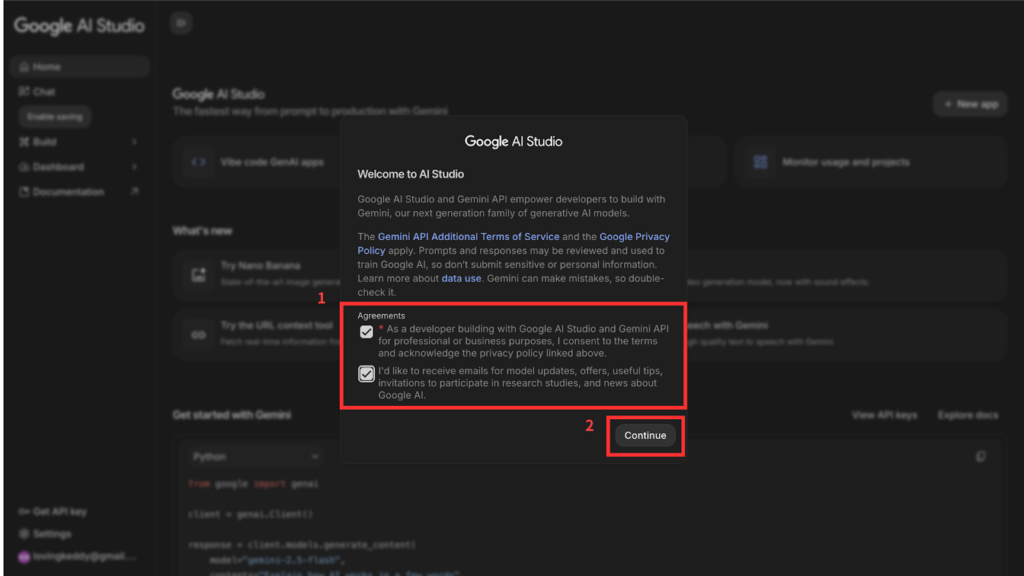Click the Continue button in the dialog
Image resolution: width=1024 pixels, height=576 pixels.
pos(645,436)
